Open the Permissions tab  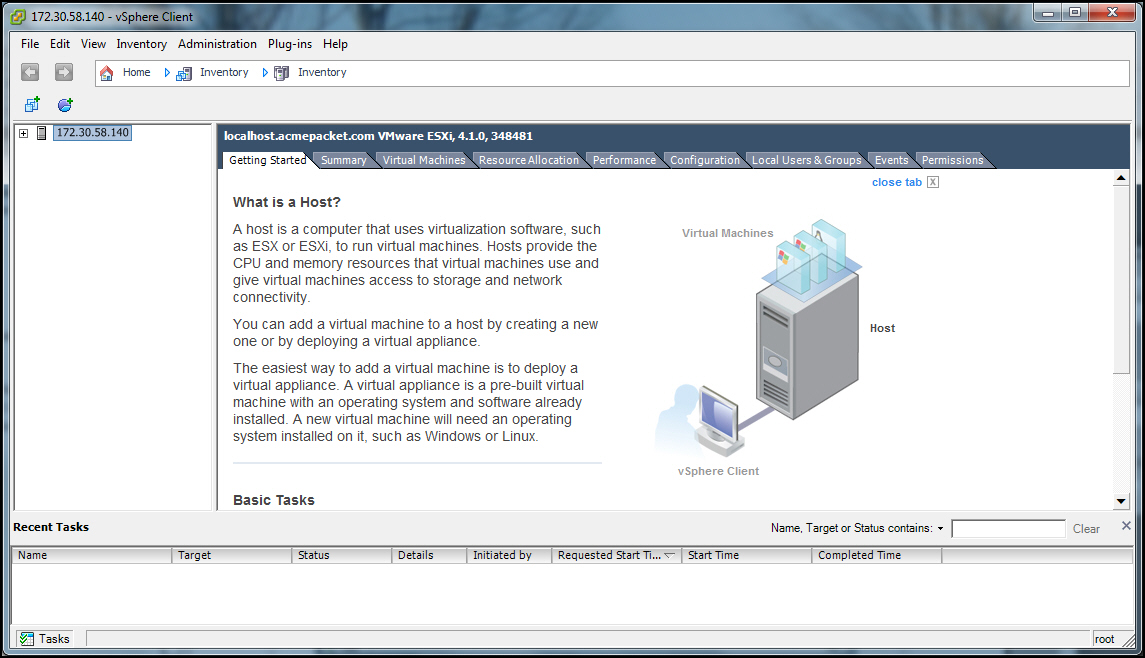pyautogui.click(x=952, y=160)
